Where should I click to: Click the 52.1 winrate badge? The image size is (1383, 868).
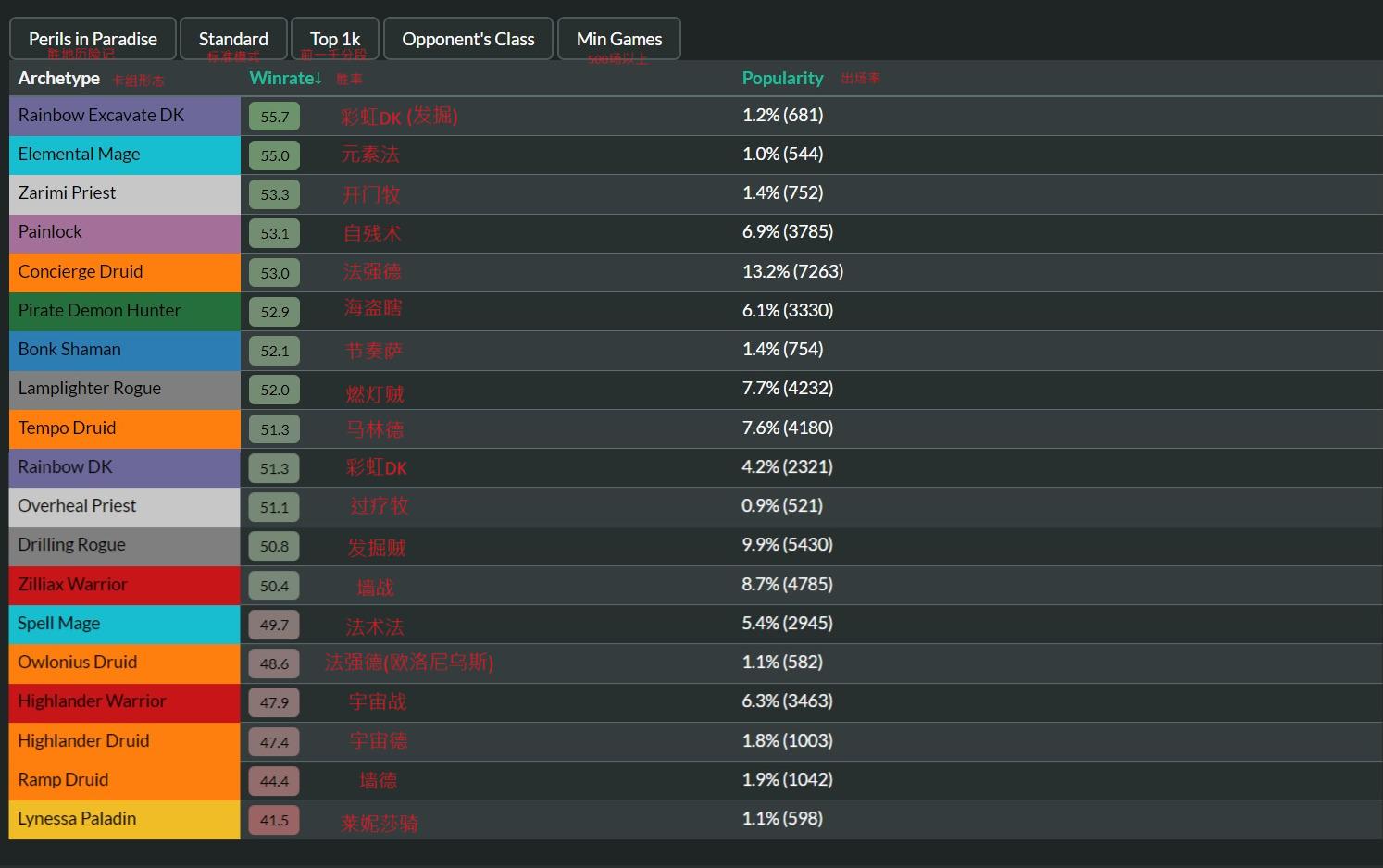pos(274,351)
